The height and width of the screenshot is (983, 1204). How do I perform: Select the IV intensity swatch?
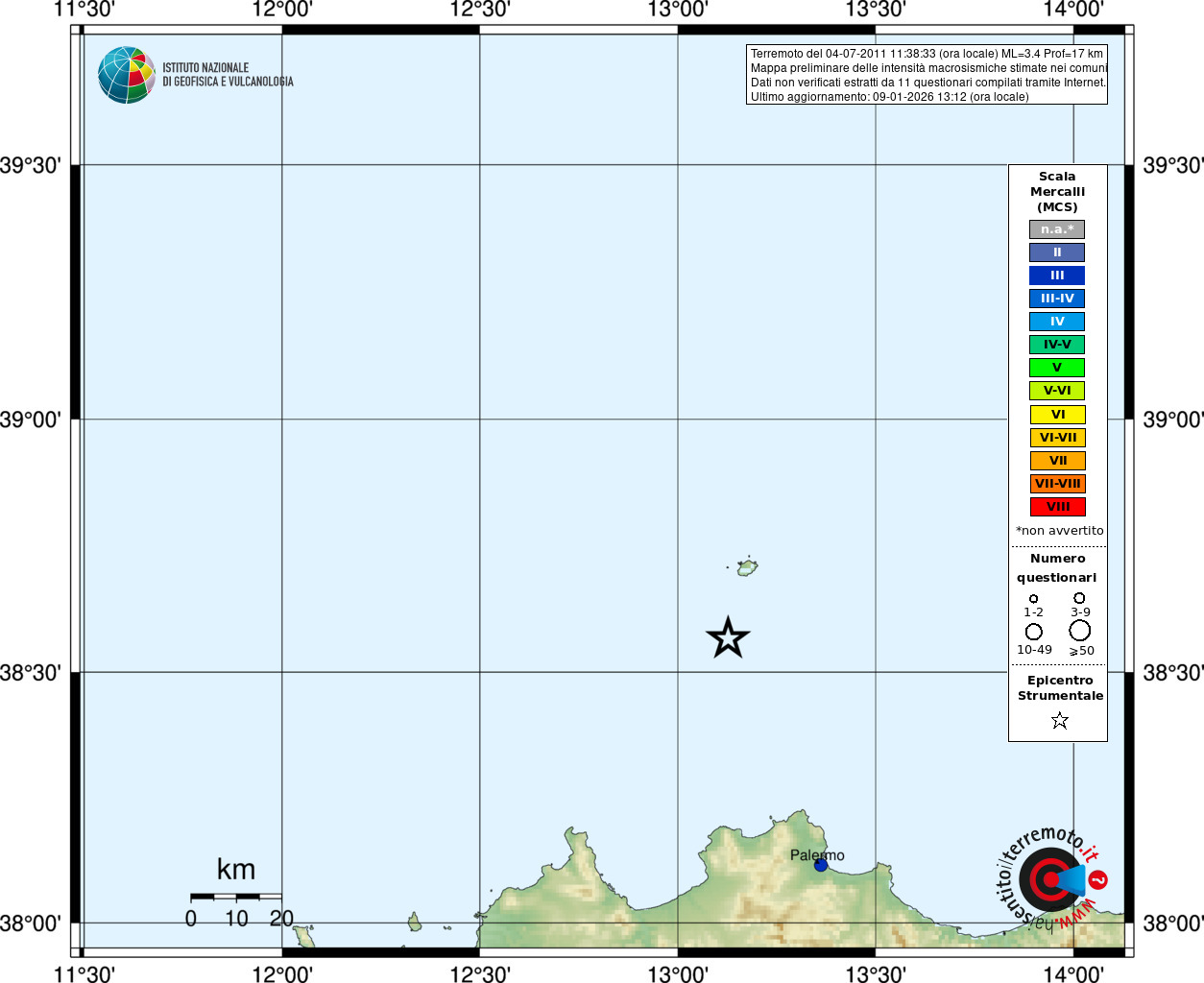(x=1057, y=322)
